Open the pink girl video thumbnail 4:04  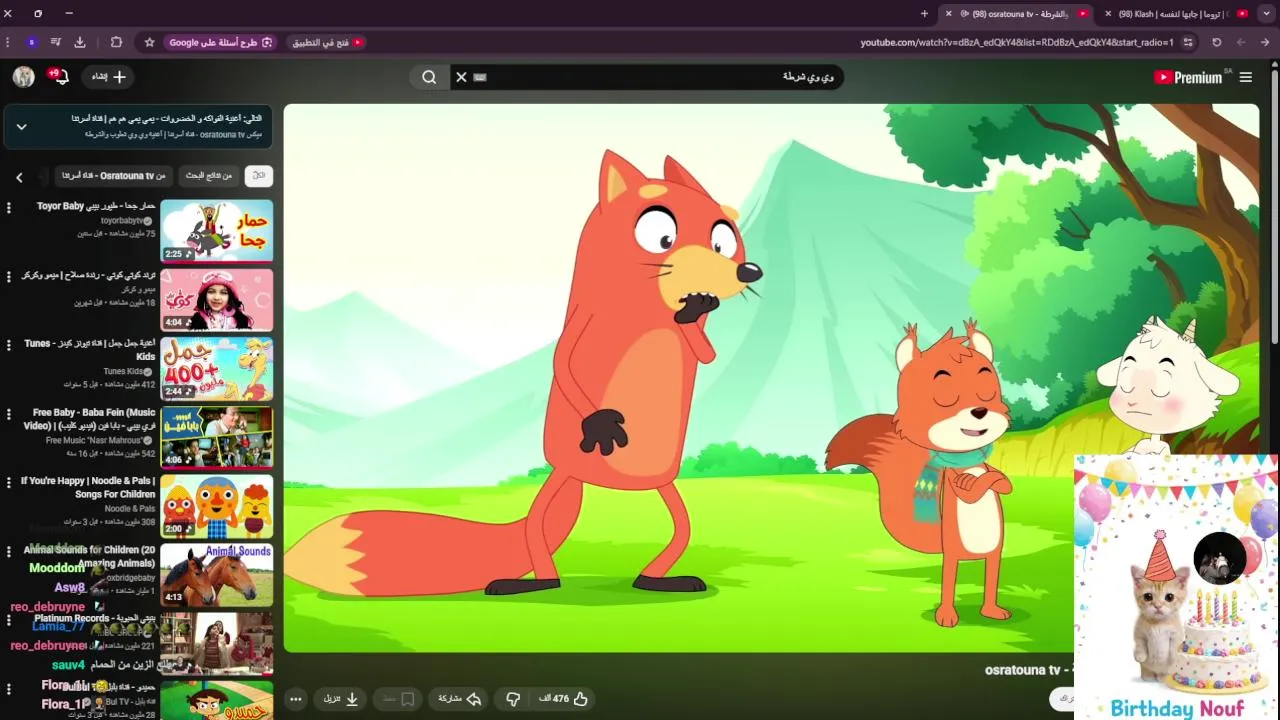pyautogui.click(x=217, y=299)
